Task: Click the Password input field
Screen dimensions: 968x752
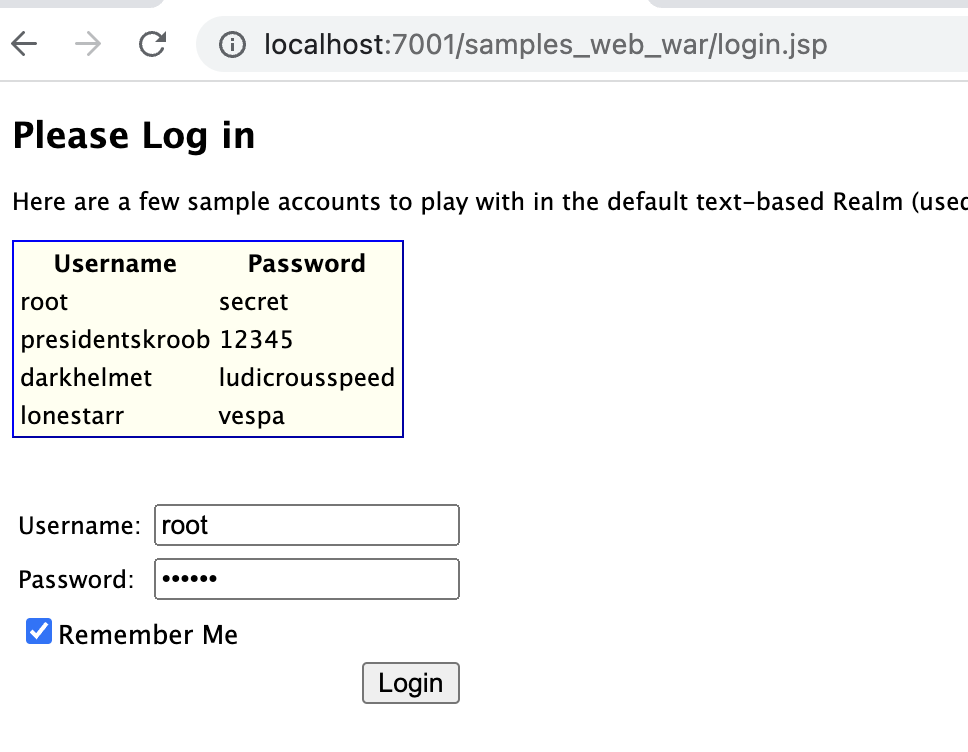Action: point(306,579)
